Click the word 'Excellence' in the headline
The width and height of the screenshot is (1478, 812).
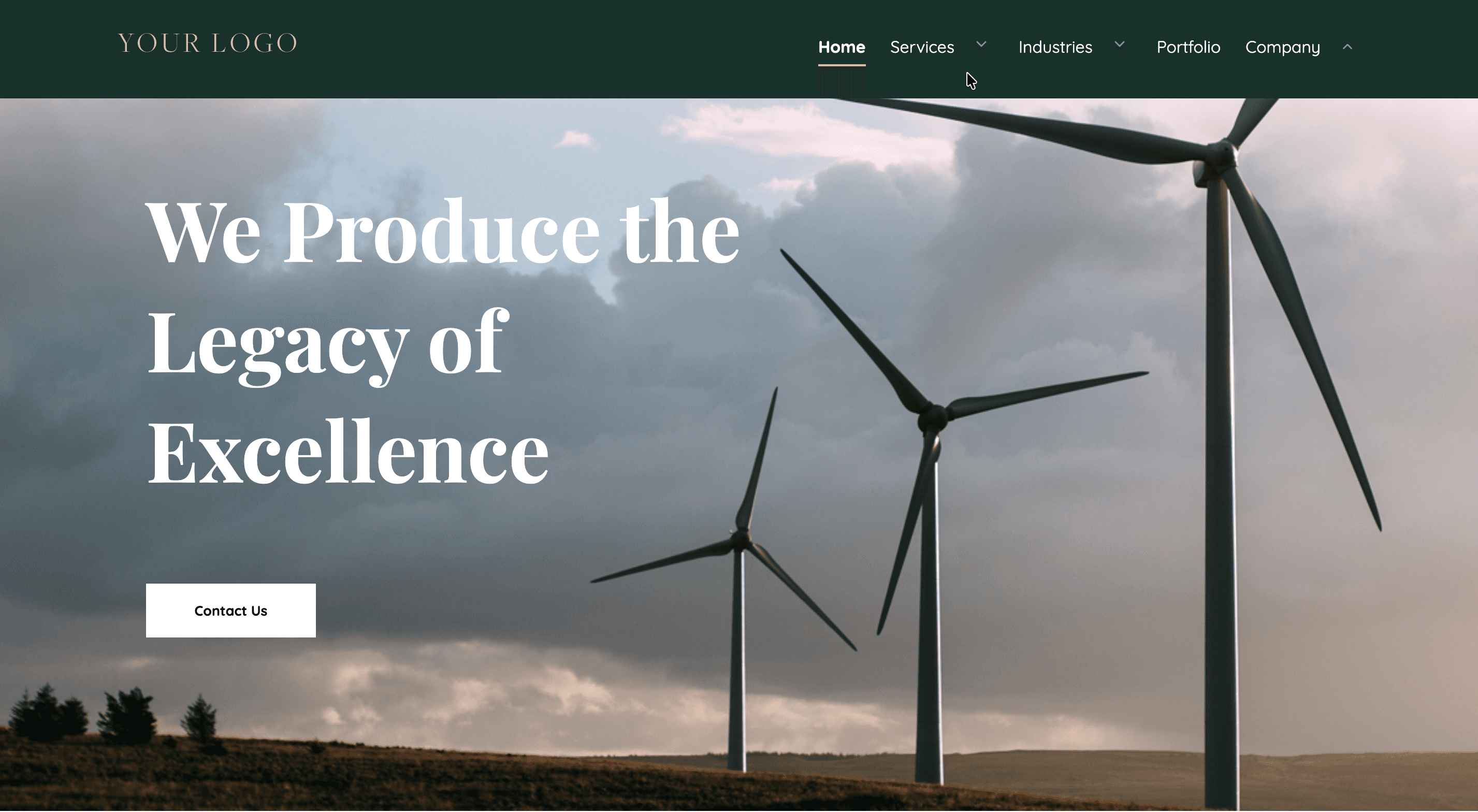click(x=349, y=453)
